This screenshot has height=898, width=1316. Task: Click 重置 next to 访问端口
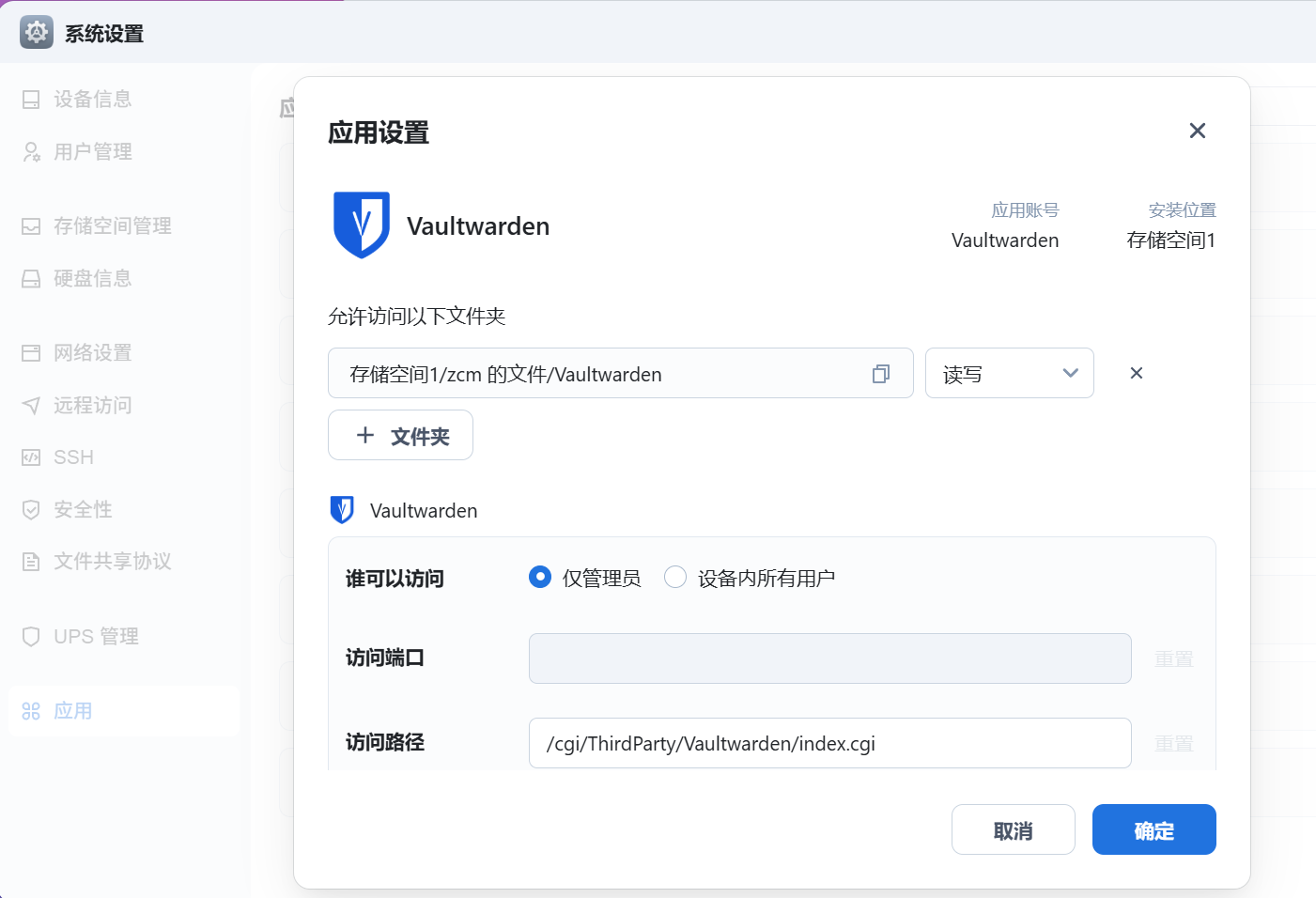pos(1174,659)
